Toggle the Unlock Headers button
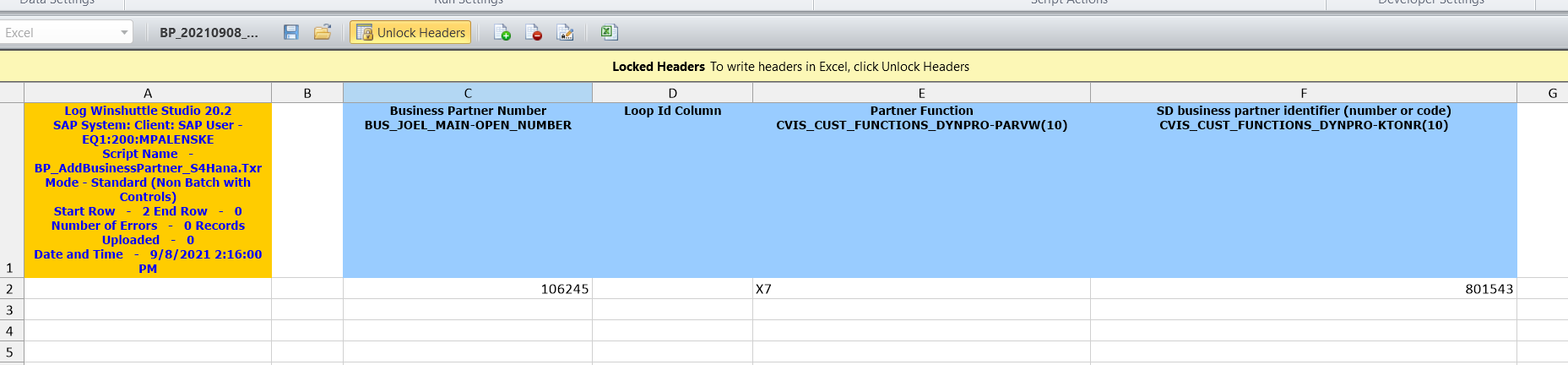1568x365 pixels. pos(411,33)
